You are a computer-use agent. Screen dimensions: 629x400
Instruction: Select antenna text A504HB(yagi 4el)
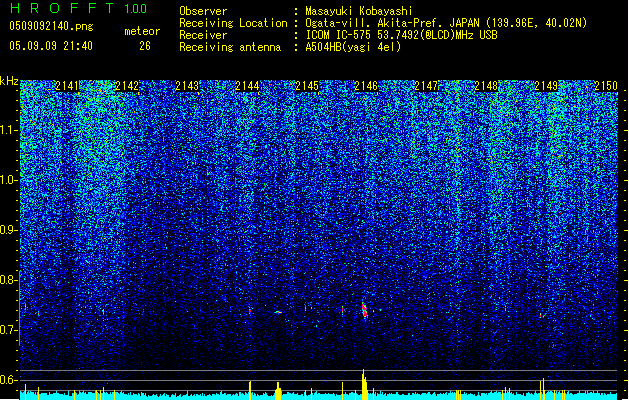coord(353,47)
